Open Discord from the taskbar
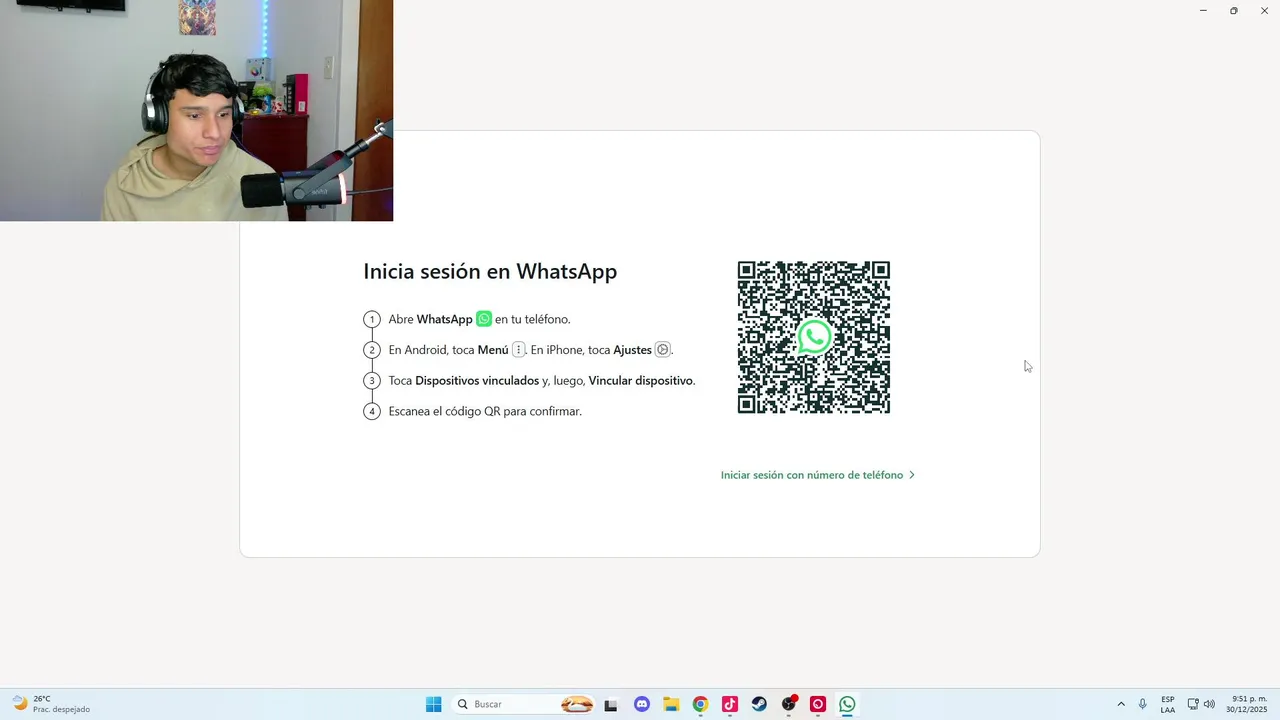Screen dimensions: 1280x720 642,704
